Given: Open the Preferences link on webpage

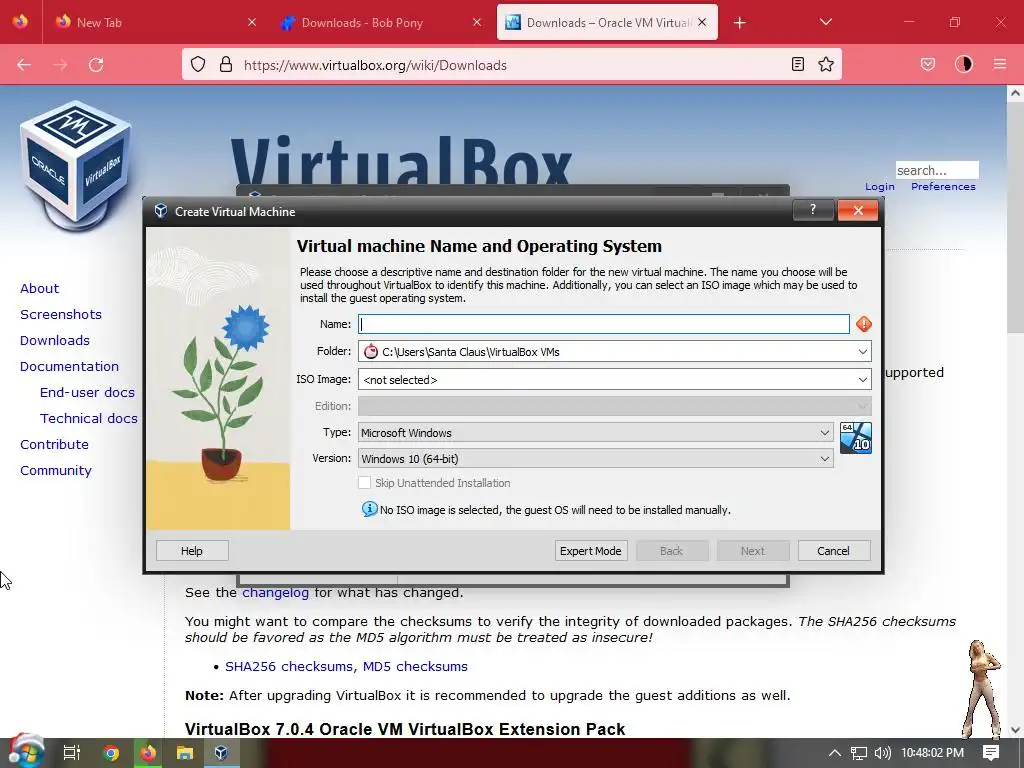Looking at the screenshot, I should 943,187.
